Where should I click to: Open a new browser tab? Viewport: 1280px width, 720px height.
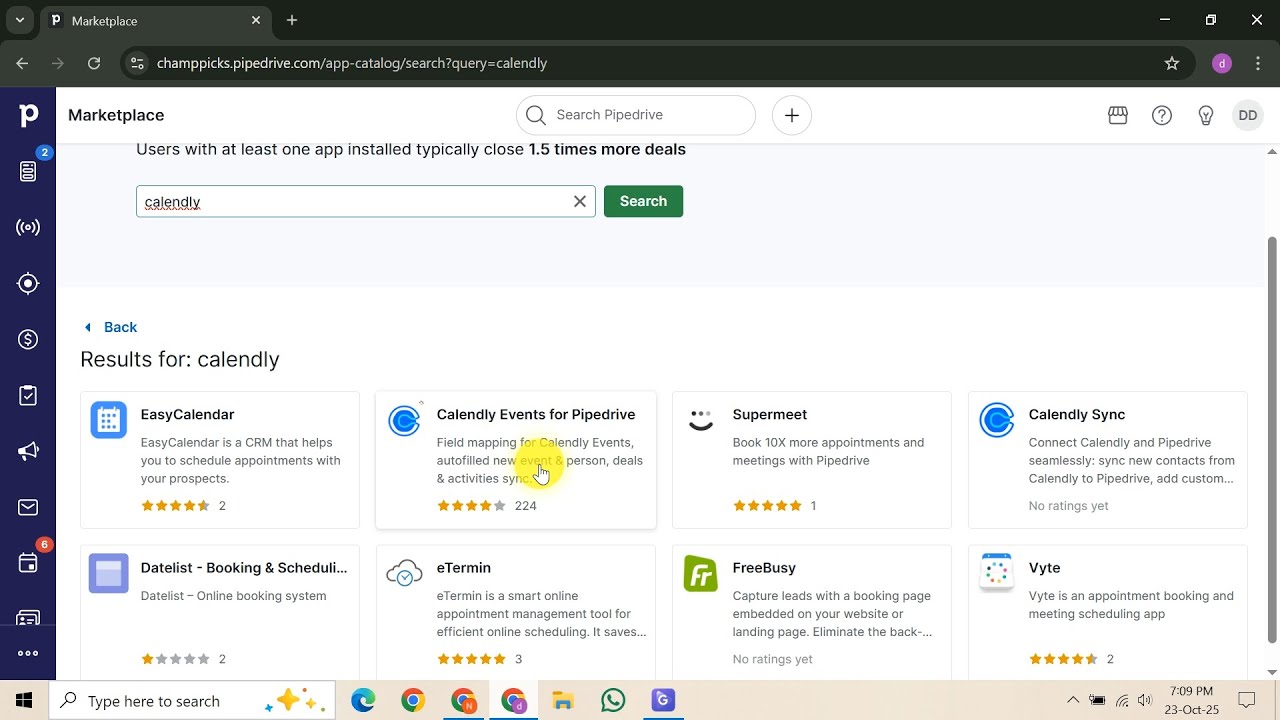292,20
